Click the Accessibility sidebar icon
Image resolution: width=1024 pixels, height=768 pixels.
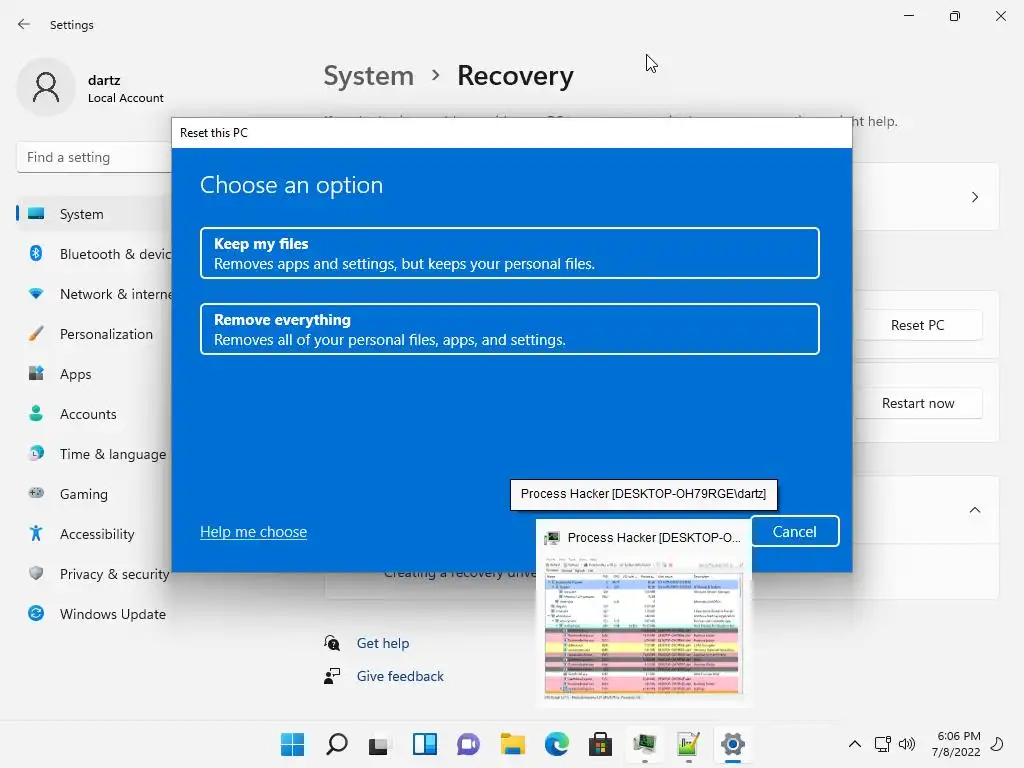36,534
